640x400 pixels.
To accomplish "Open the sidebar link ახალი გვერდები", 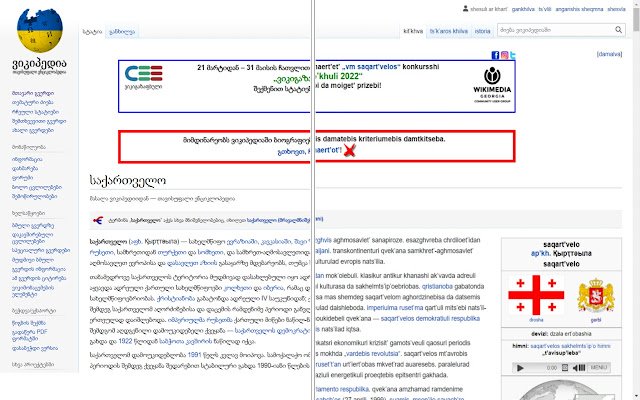I will pyautogui.click(x=33, y=131).
